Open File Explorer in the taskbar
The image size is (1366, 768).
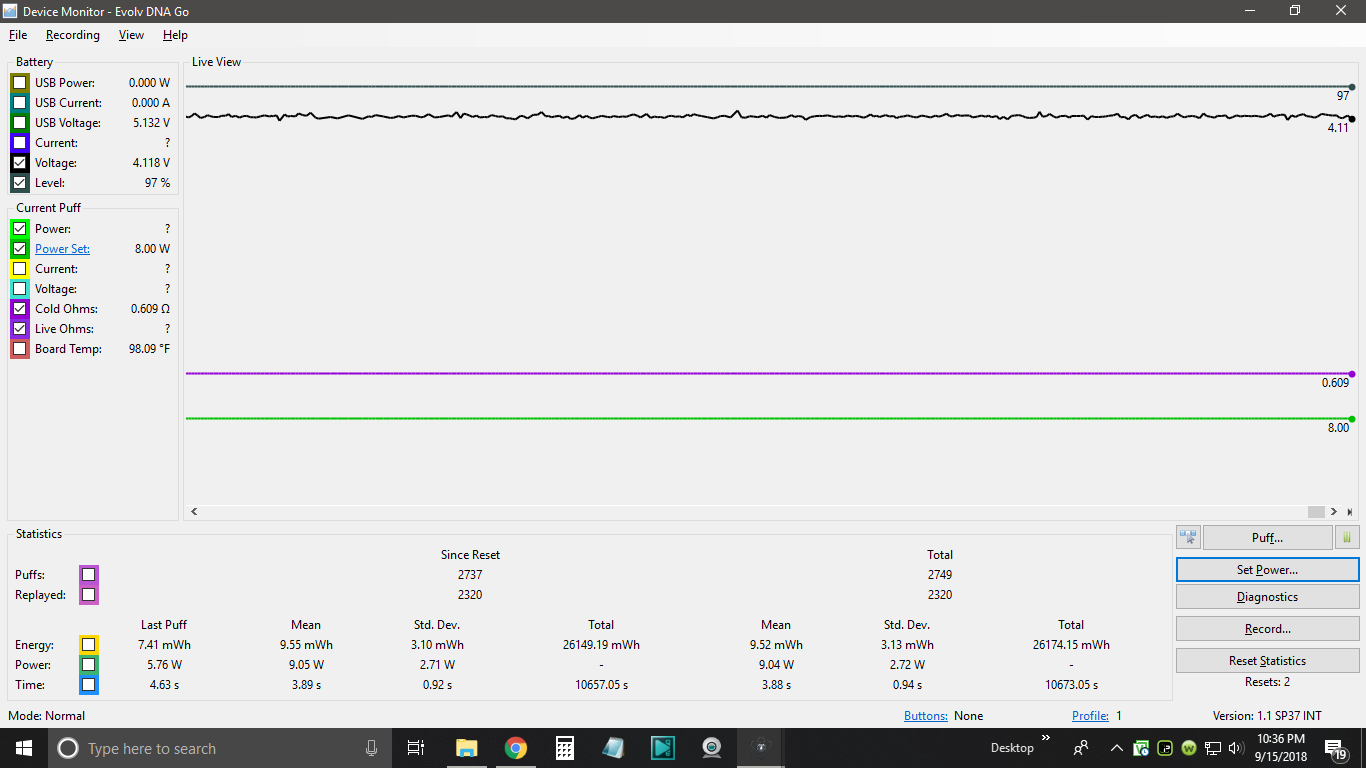pyautogui.click(x=466, y=748)
